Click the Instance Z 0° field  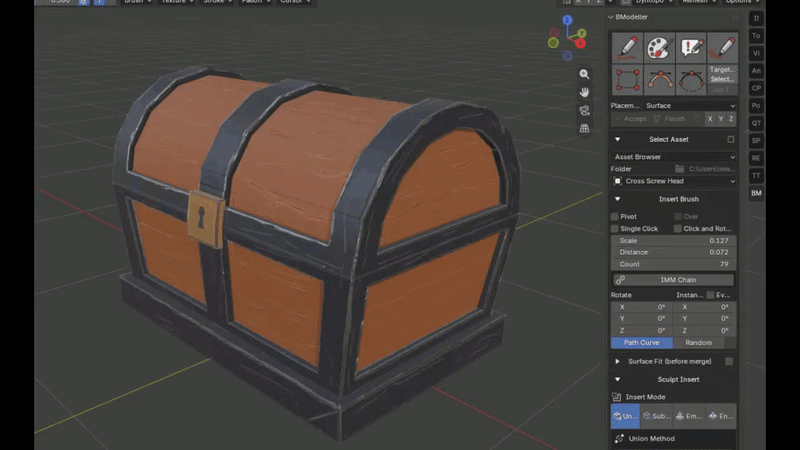(705, 331)
